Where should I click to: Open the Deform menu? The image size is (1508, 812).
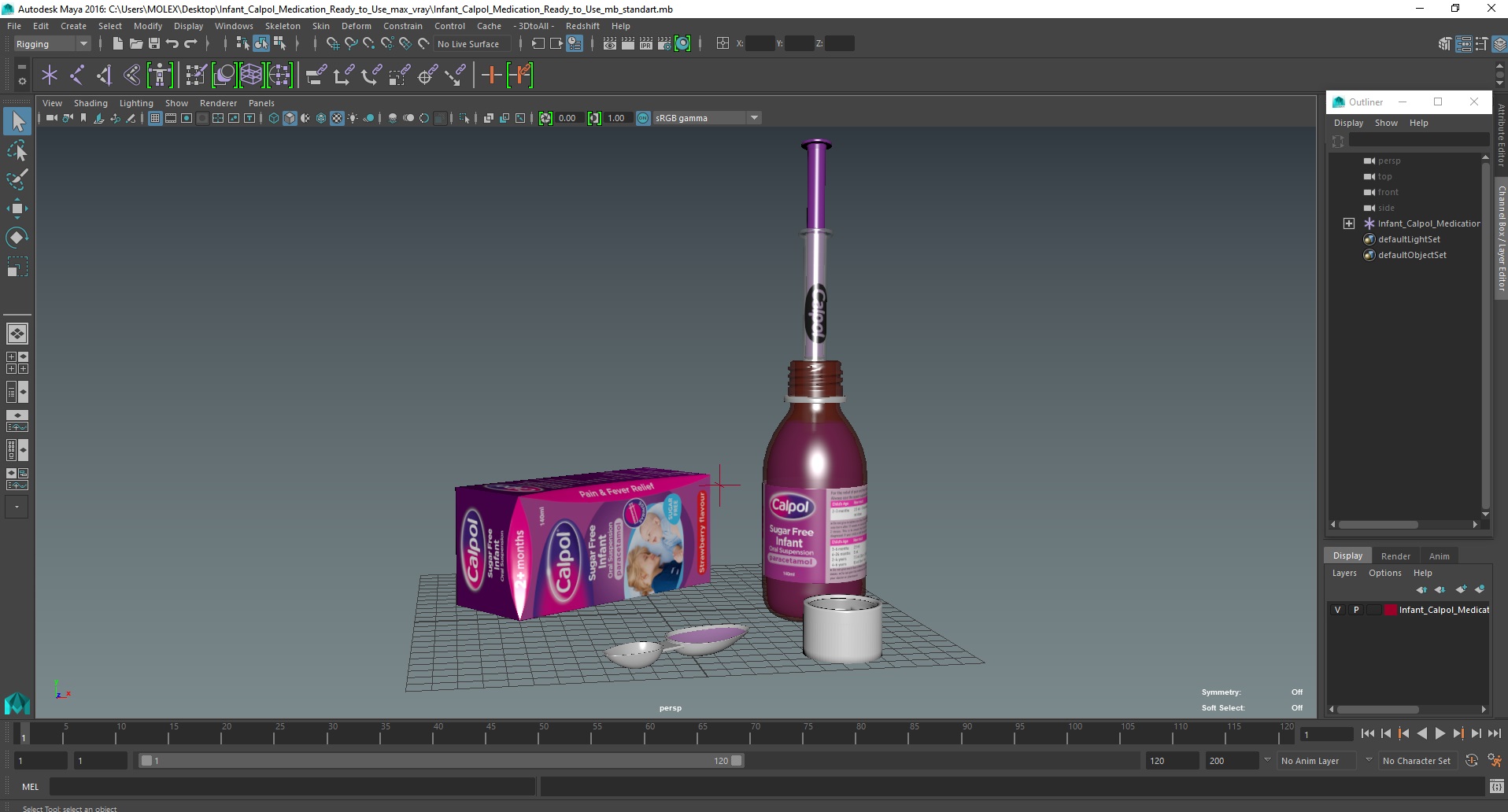pos(356,26)
